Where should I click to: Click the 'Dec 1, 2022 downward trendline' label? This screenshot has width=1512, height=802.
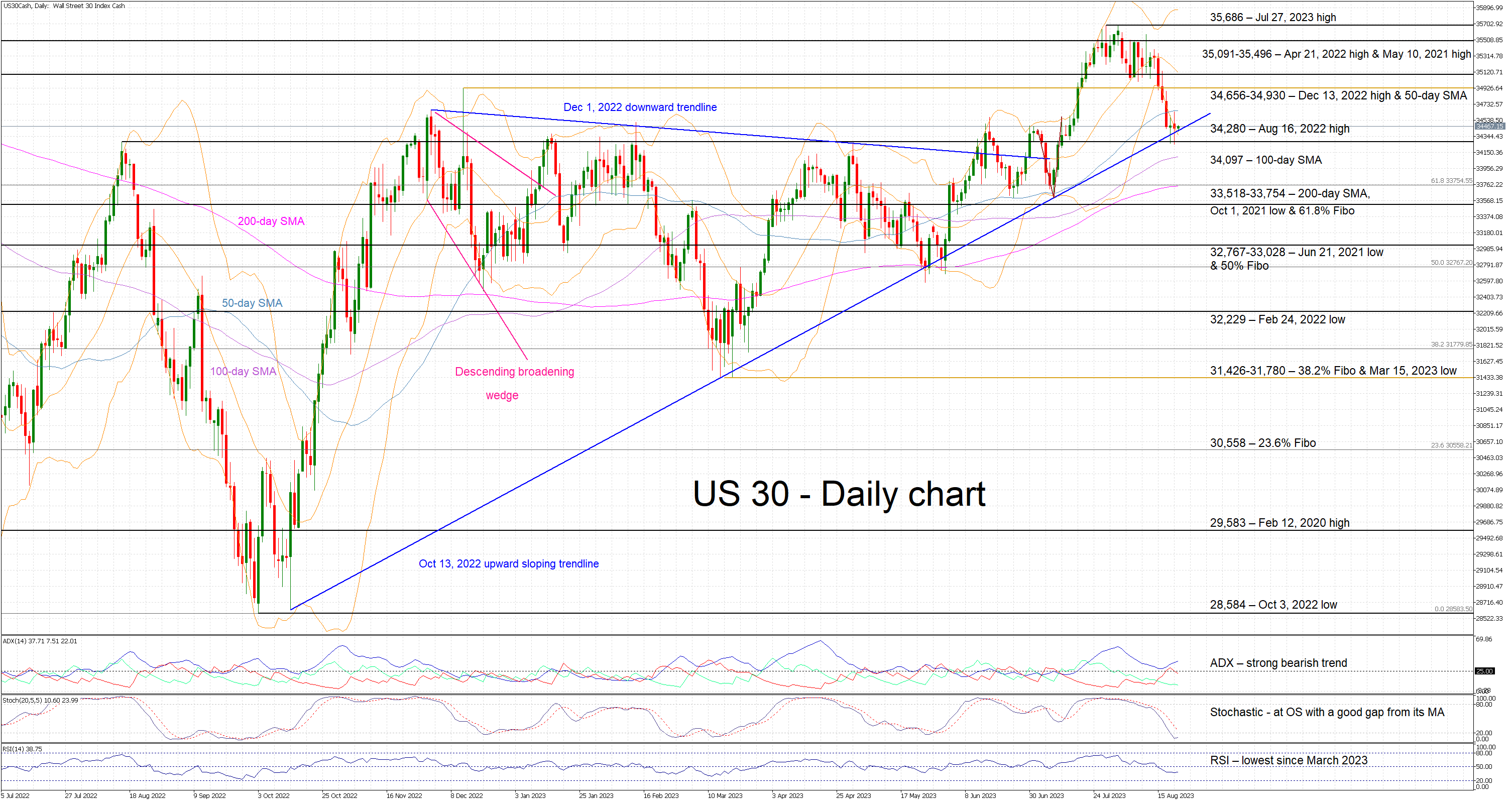tap(640, 107)
